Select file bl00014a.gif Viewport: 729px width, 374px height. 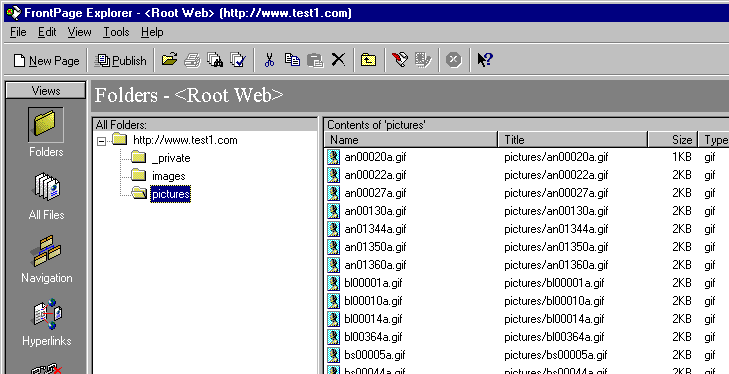pyautogui.click(x=373, y=319)
